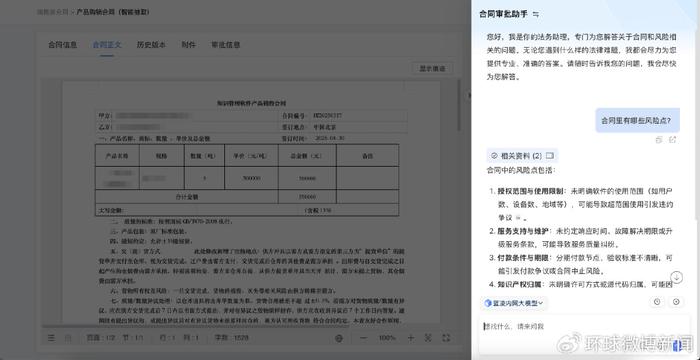
Task: Click the scroll-to-bottom arrow icon in chat
Action: 677,277
